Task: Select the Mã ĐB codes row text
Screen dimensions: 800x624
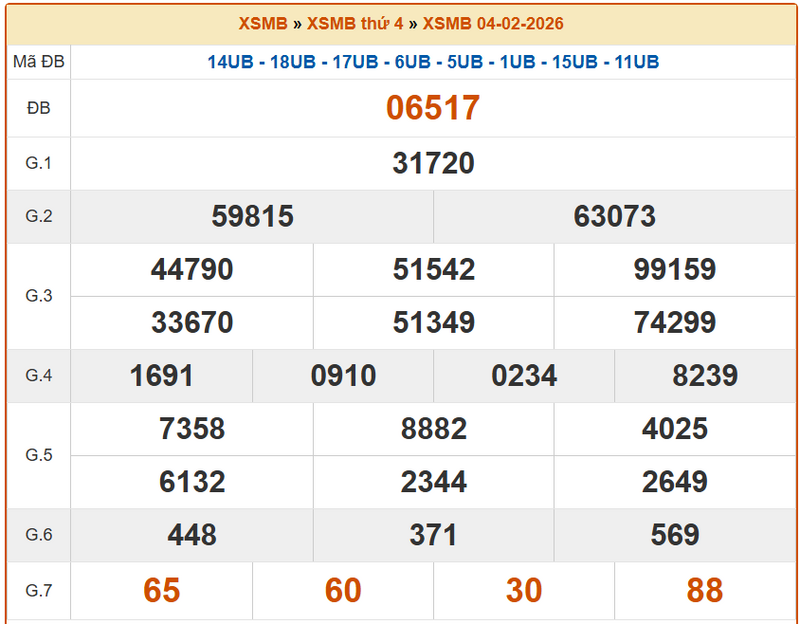Action: 433,62
